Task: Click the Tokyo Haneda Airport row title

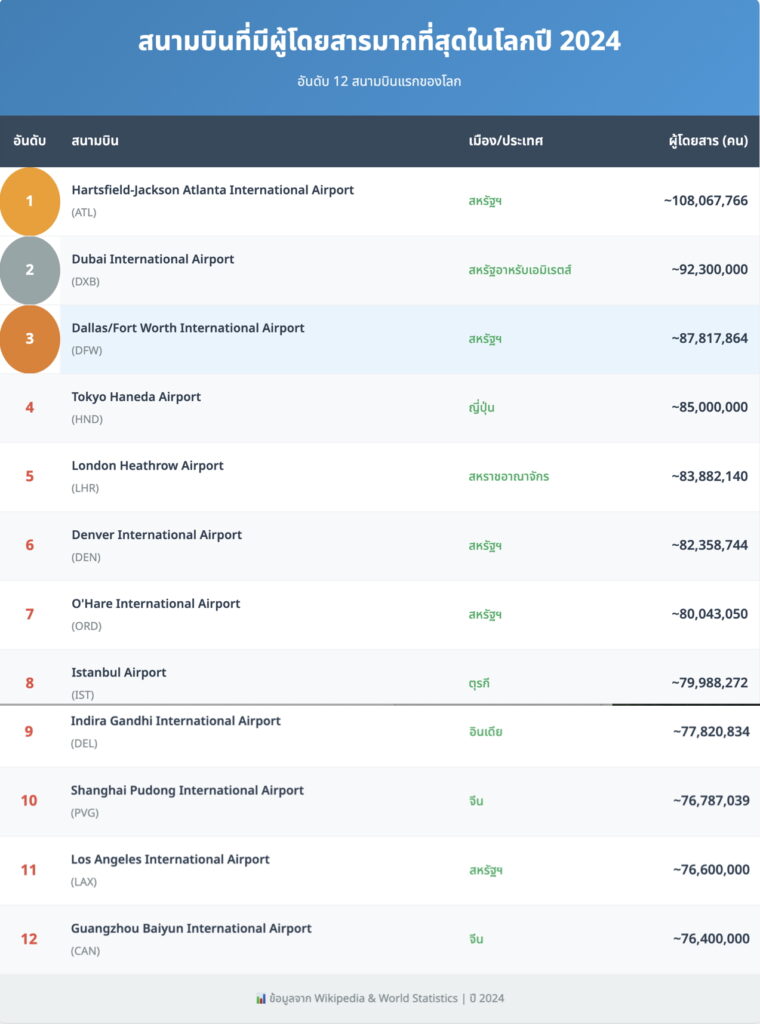Action: (x=136, y=397)
